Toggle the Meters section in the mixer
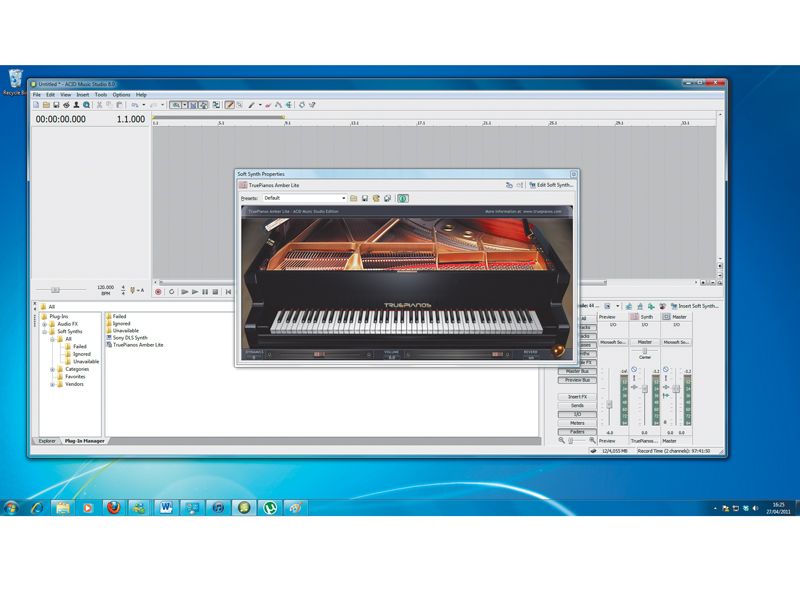The width and height of the screenshot is (800, 600). 577,423
